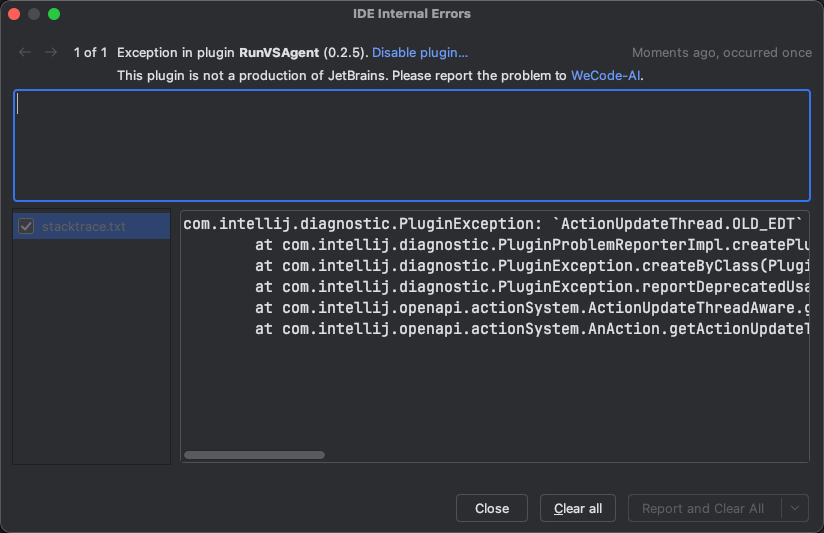Select stacktrace.txt in the attachments list
This screenshot has width=824, height=533.
click(84, 227)
